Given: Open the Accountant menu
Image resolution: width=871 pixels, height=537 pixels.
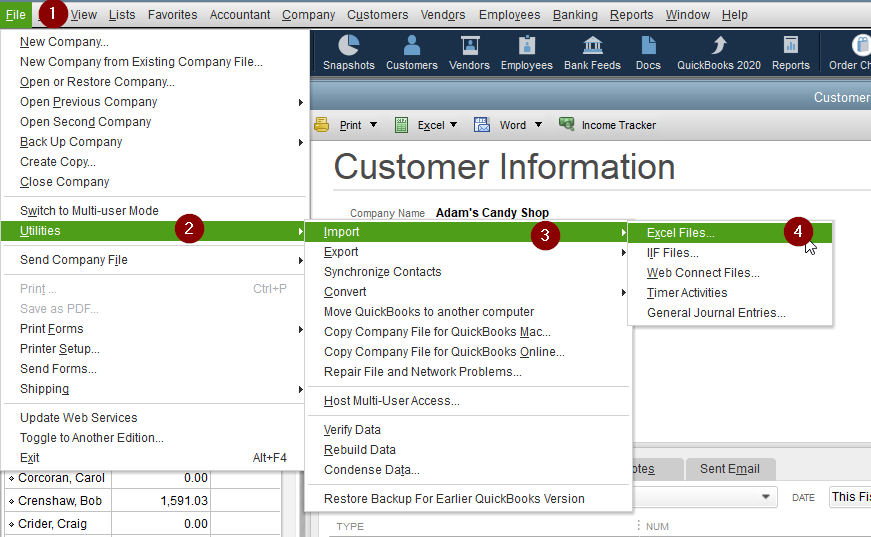Looking at the screenshot, I should (x=240, y=15).
